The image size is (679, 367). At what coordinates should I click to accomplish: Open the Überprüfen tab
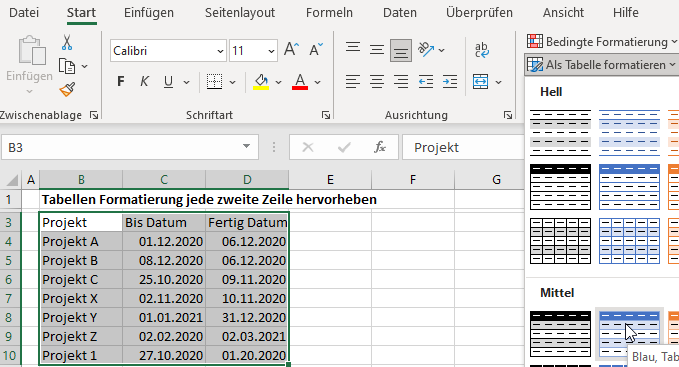pyautogui.click(x=479, y=13)
